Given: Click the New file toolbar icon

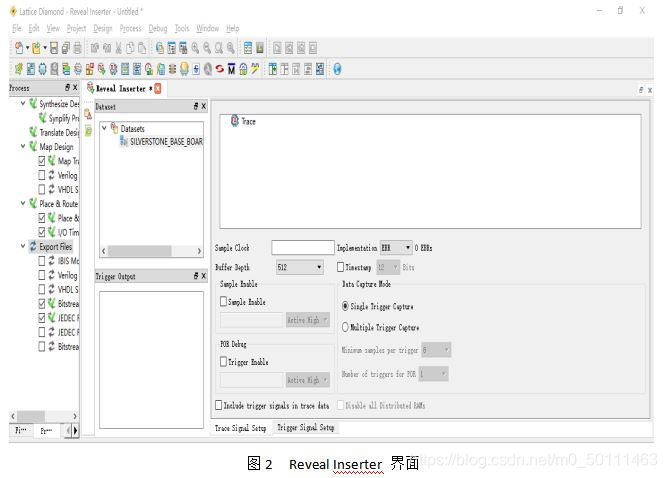Looking at the screenshot, I should (19, 48).
